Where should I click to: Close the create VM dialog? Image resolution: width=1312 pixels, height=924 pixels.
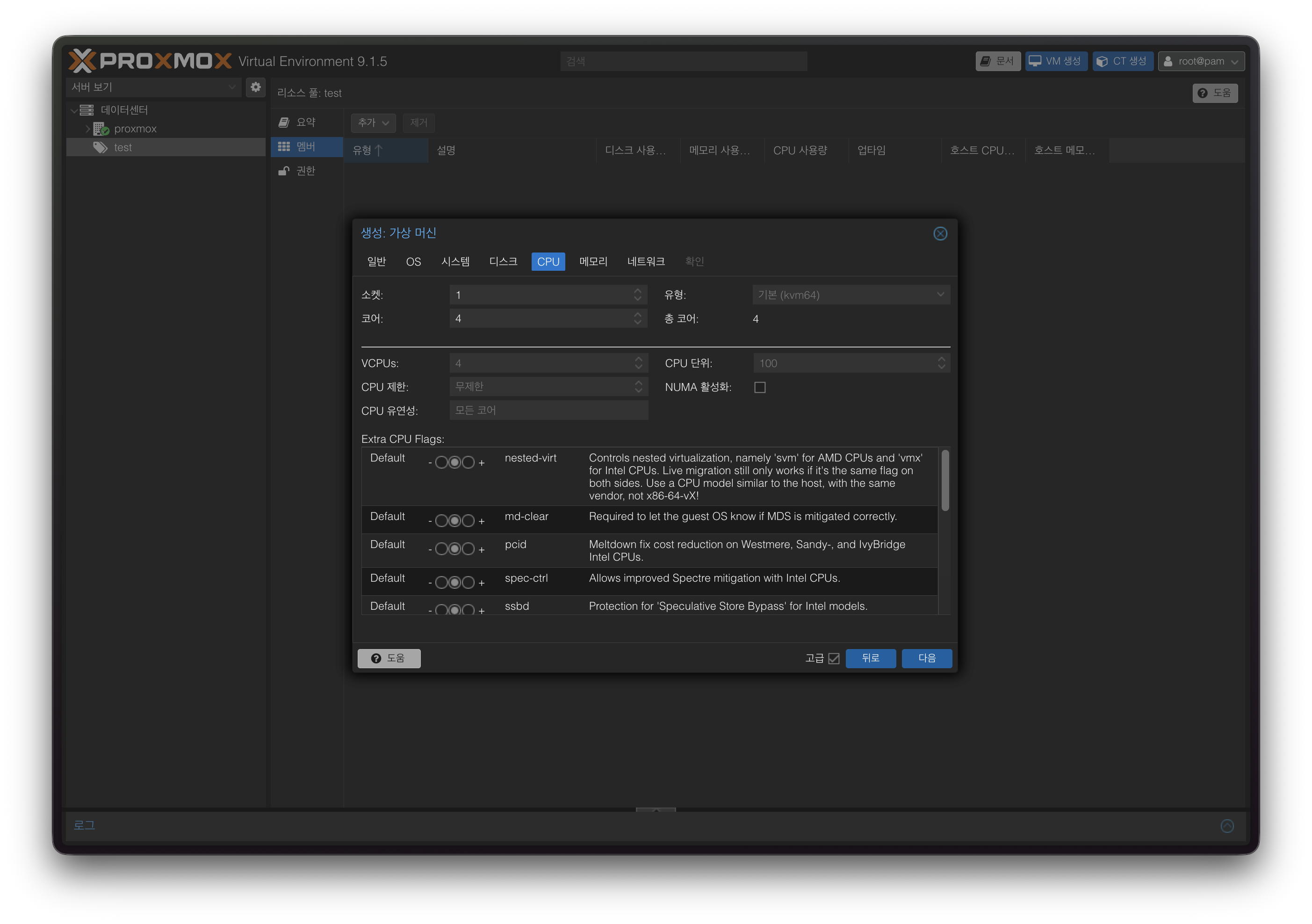[940, 234]
